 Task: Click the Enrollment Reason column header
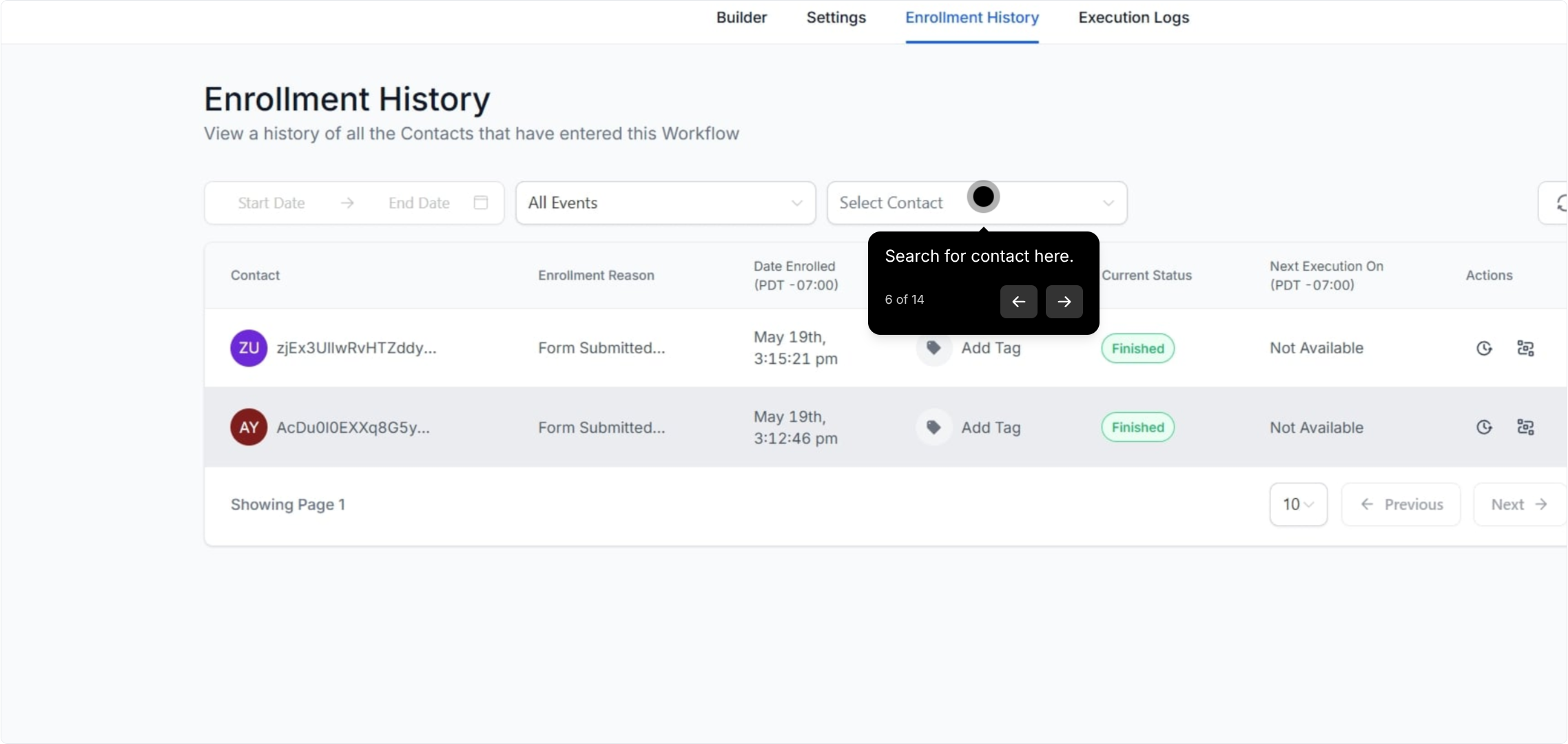[x=596, y=275]
